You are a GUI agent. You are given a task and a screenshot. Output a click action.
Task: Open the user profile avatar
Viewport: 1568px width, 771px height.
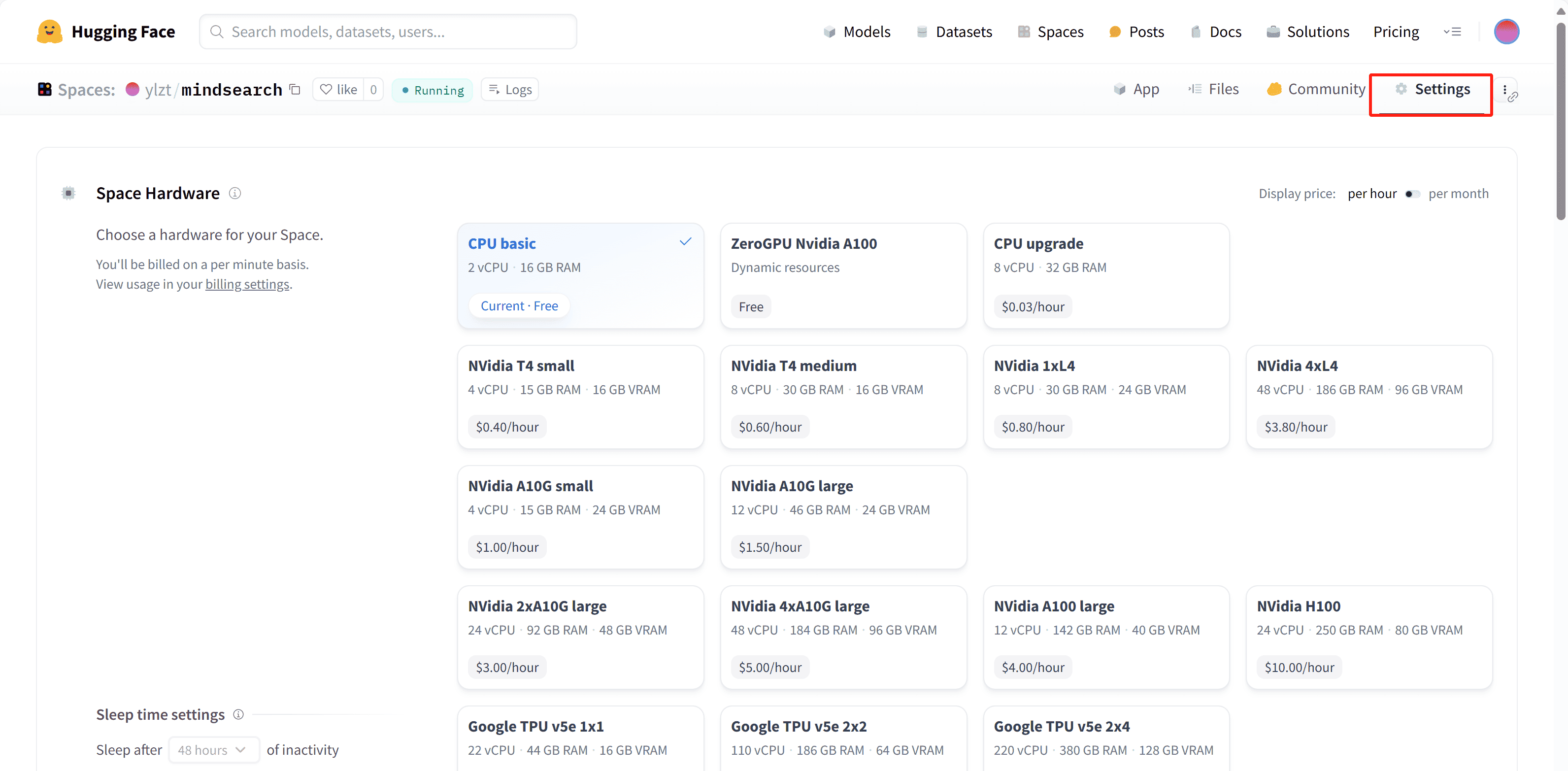click(x=1506, y=32)
